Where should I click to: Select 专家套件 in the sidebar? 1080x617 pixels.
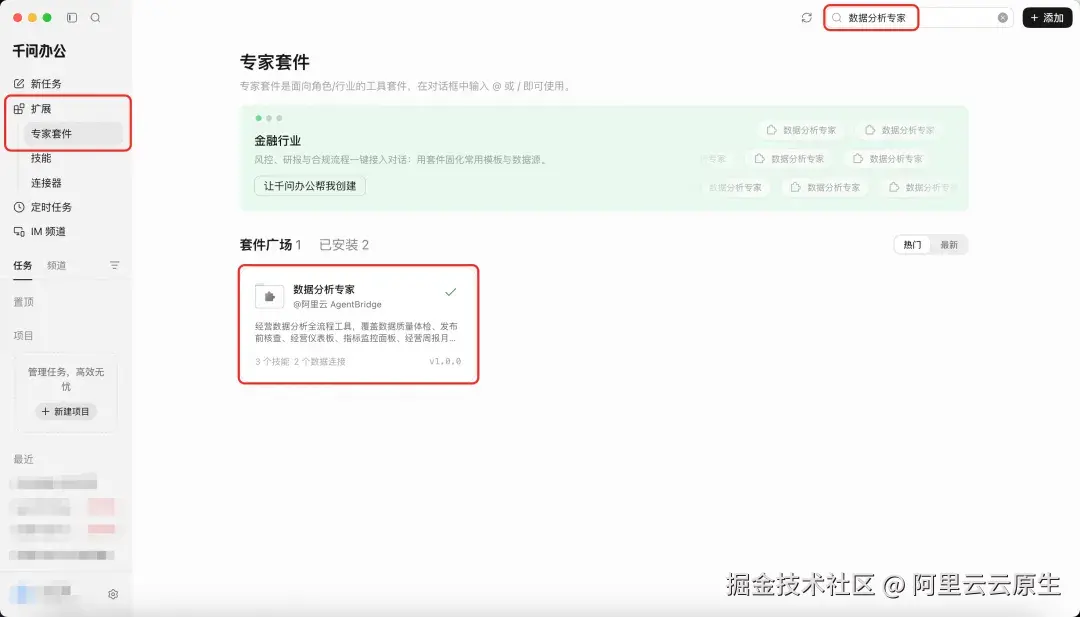coord(73,134)
